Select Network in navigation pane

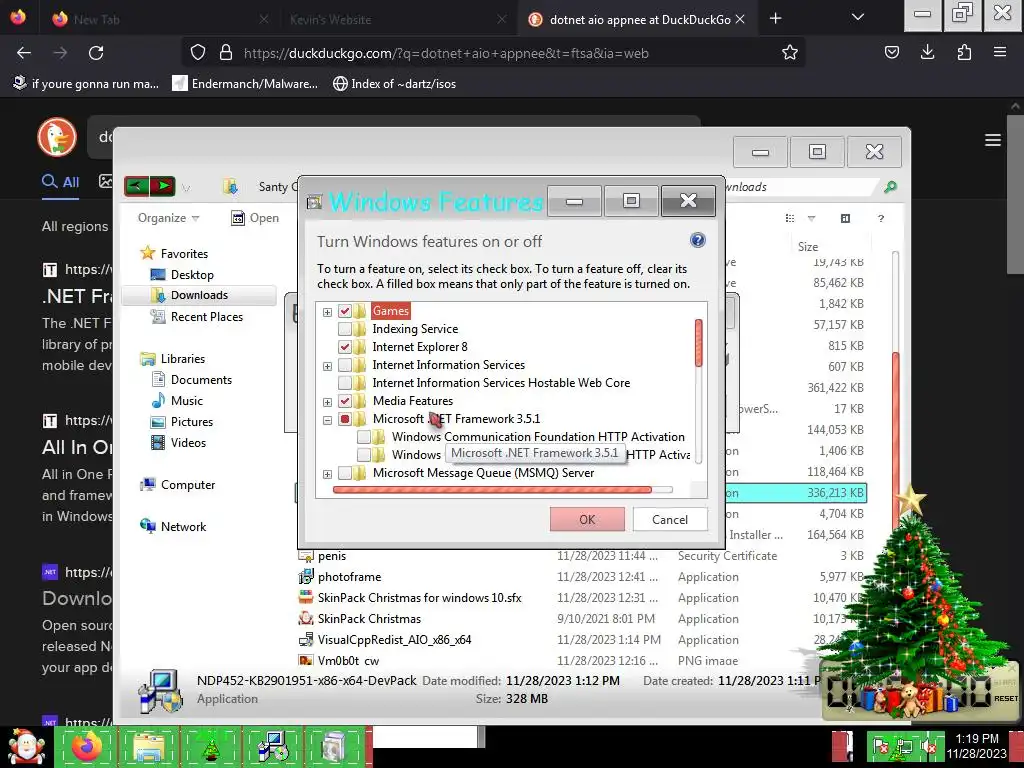(183, 526)
